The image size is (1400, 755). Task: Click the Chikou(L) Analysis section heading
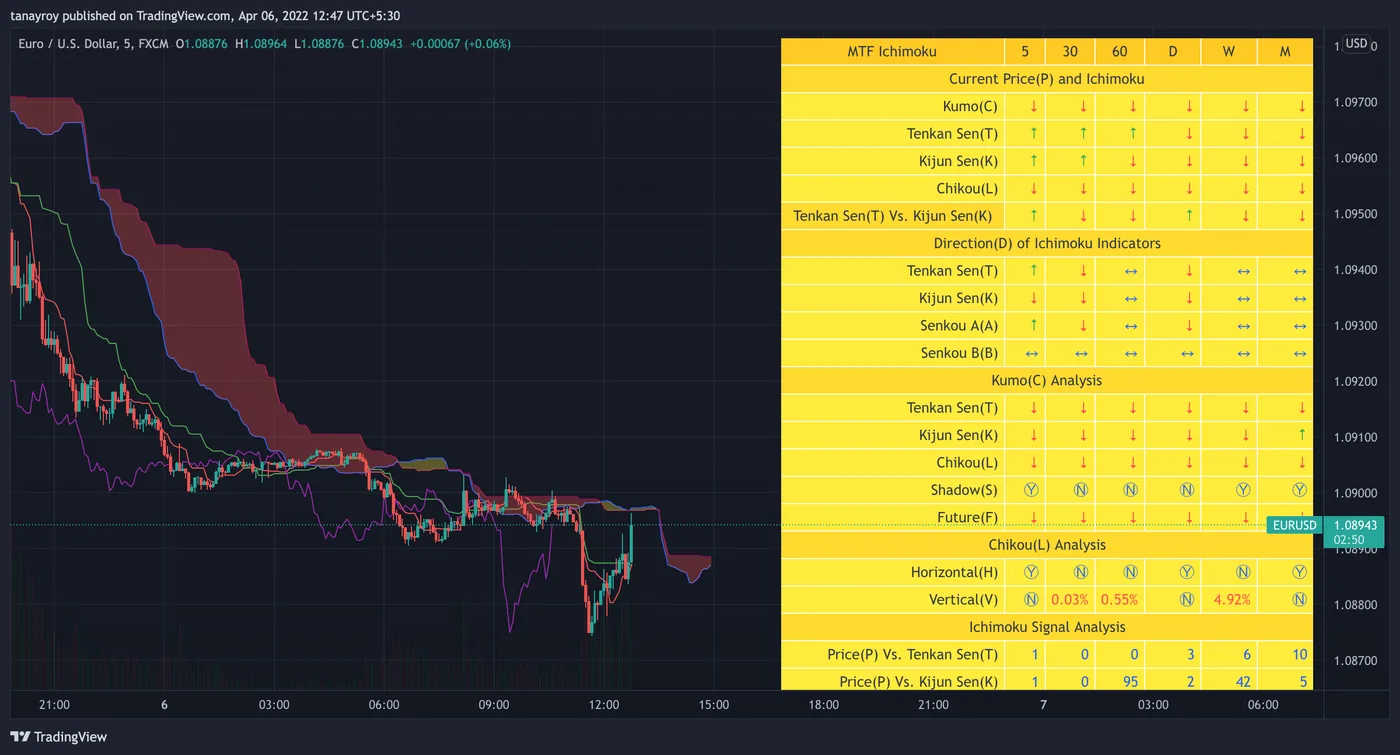click(x=1047, y=544)
